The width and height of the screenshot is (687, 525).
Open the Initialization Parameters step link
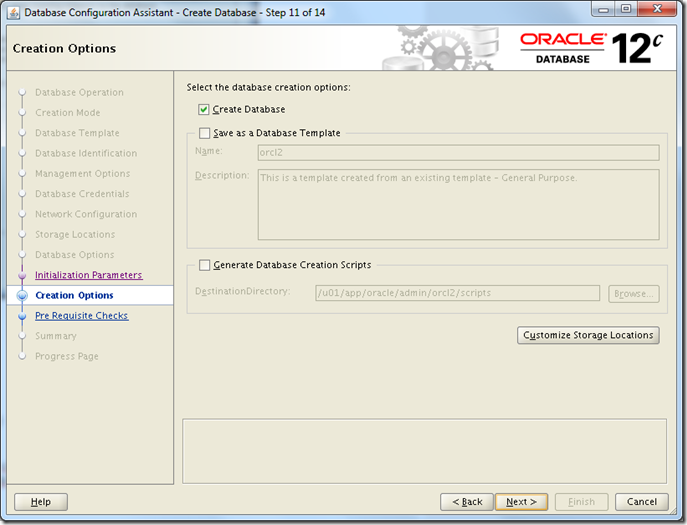(x=89, y=275)
